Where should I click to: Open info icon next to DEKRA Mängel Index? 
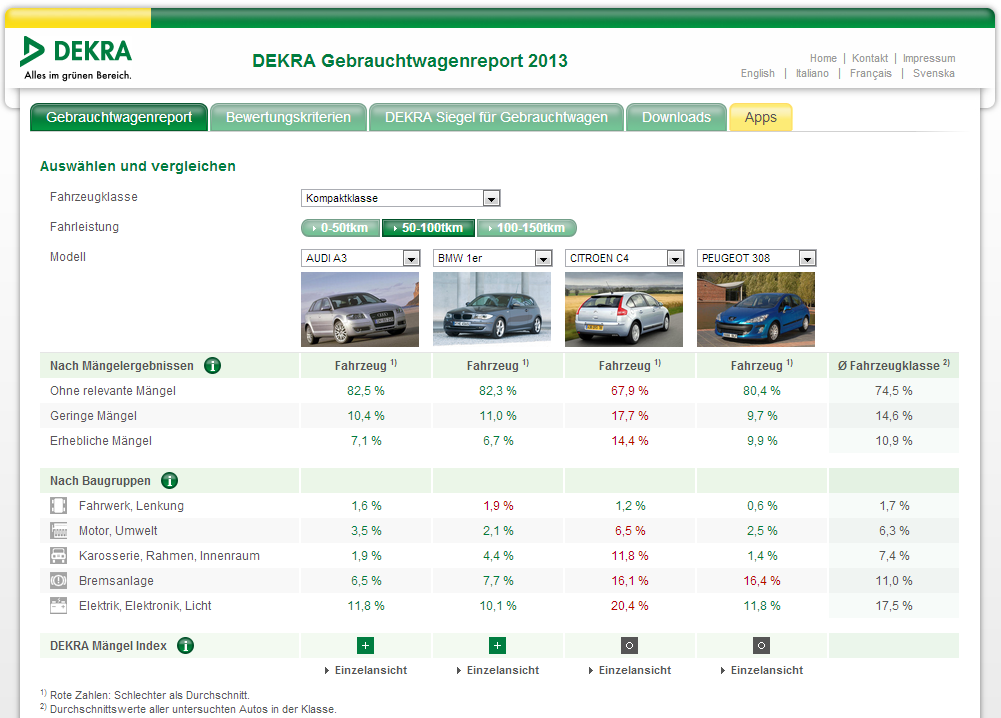tap(185, 646)
